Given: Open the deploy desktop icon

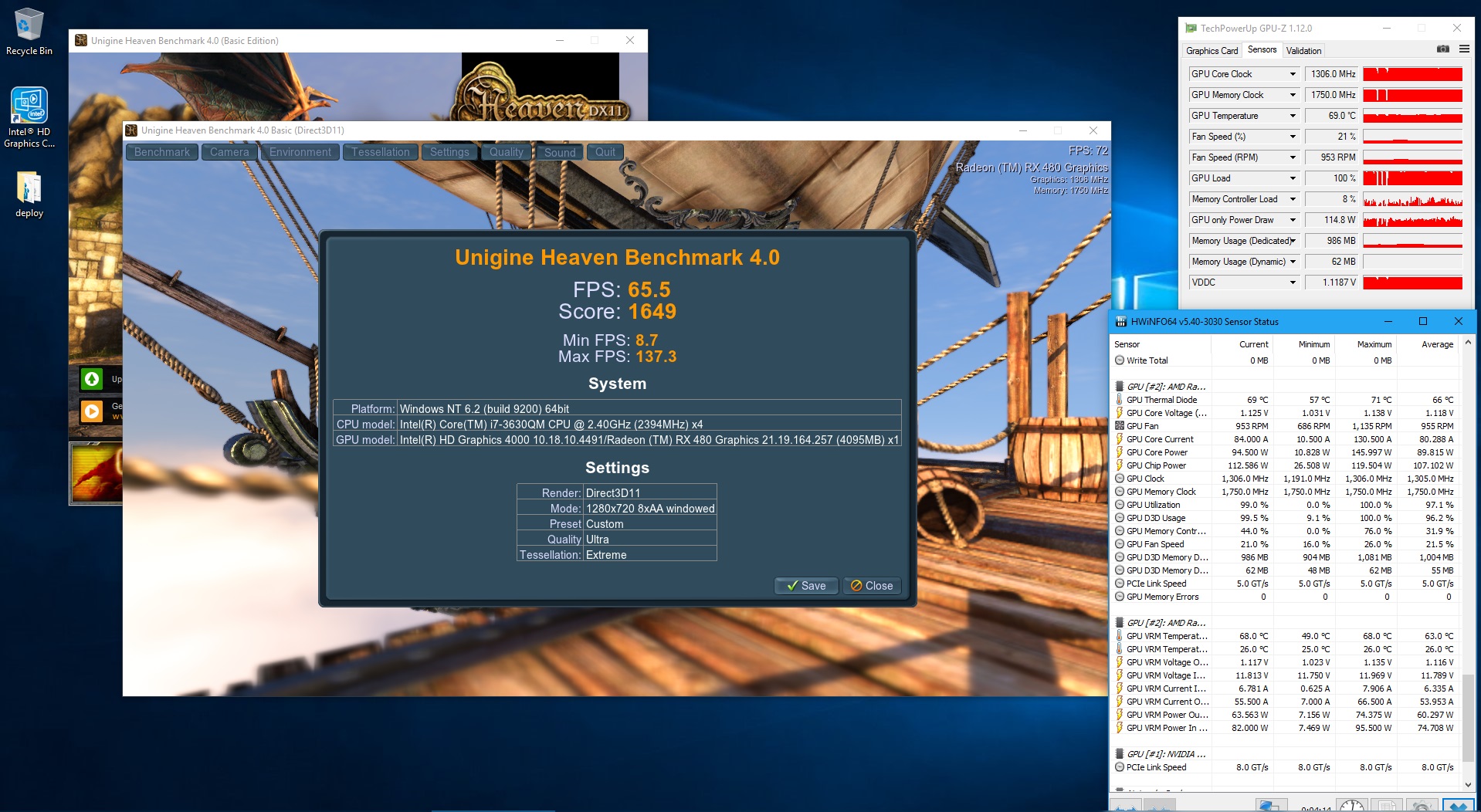Looking at the screenshot, I should (x=29, y=195).
